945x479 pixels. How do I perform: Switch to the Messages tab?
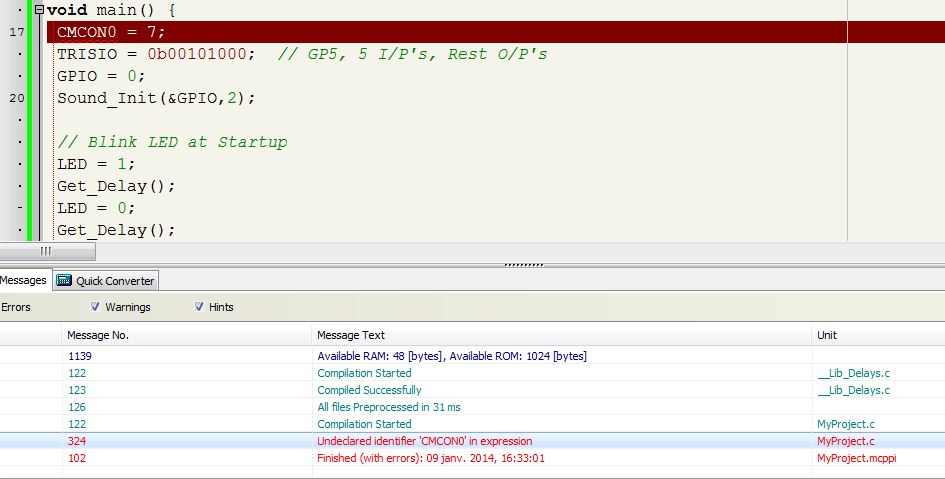[x=23, y=281]
